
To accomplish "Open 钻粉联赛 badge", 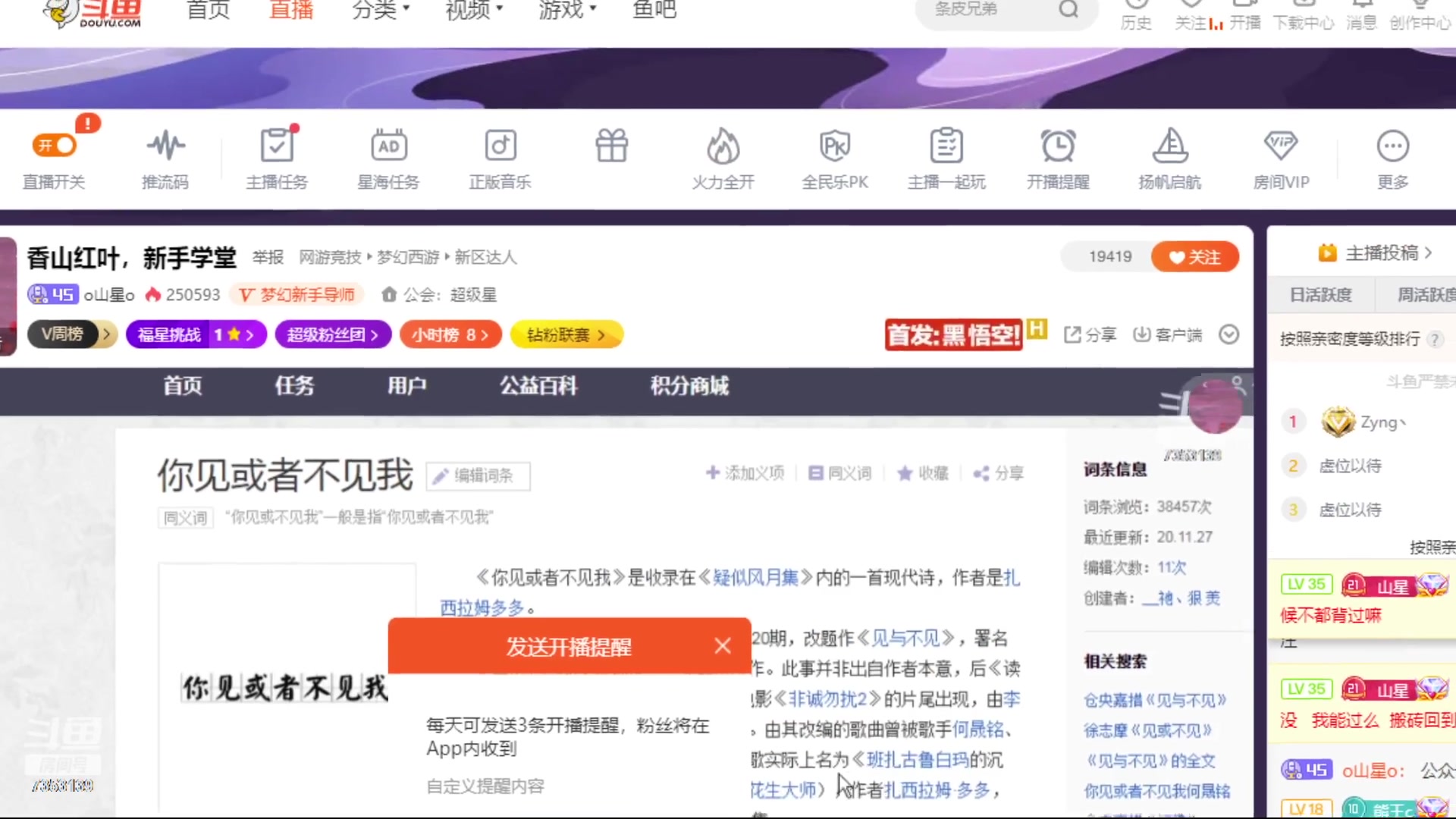I will click(x=566, y=334).
